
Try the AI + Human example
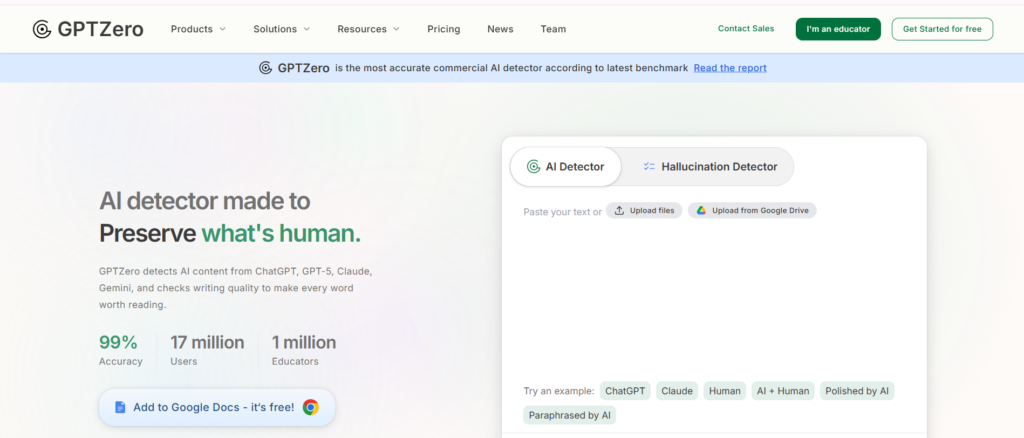[783, 391]
